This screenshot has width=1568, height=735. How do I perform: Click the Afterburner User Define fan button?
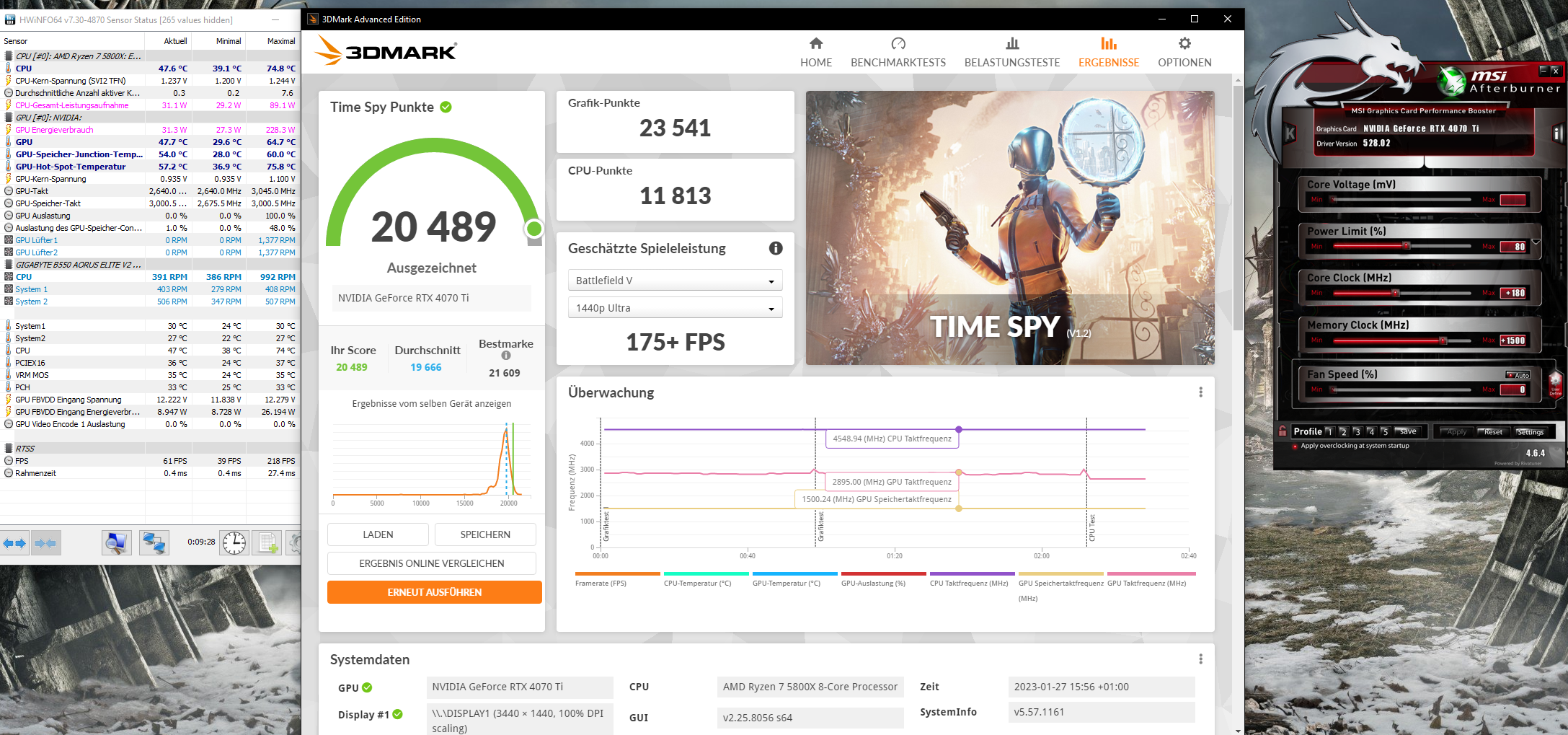point(1555,385)
